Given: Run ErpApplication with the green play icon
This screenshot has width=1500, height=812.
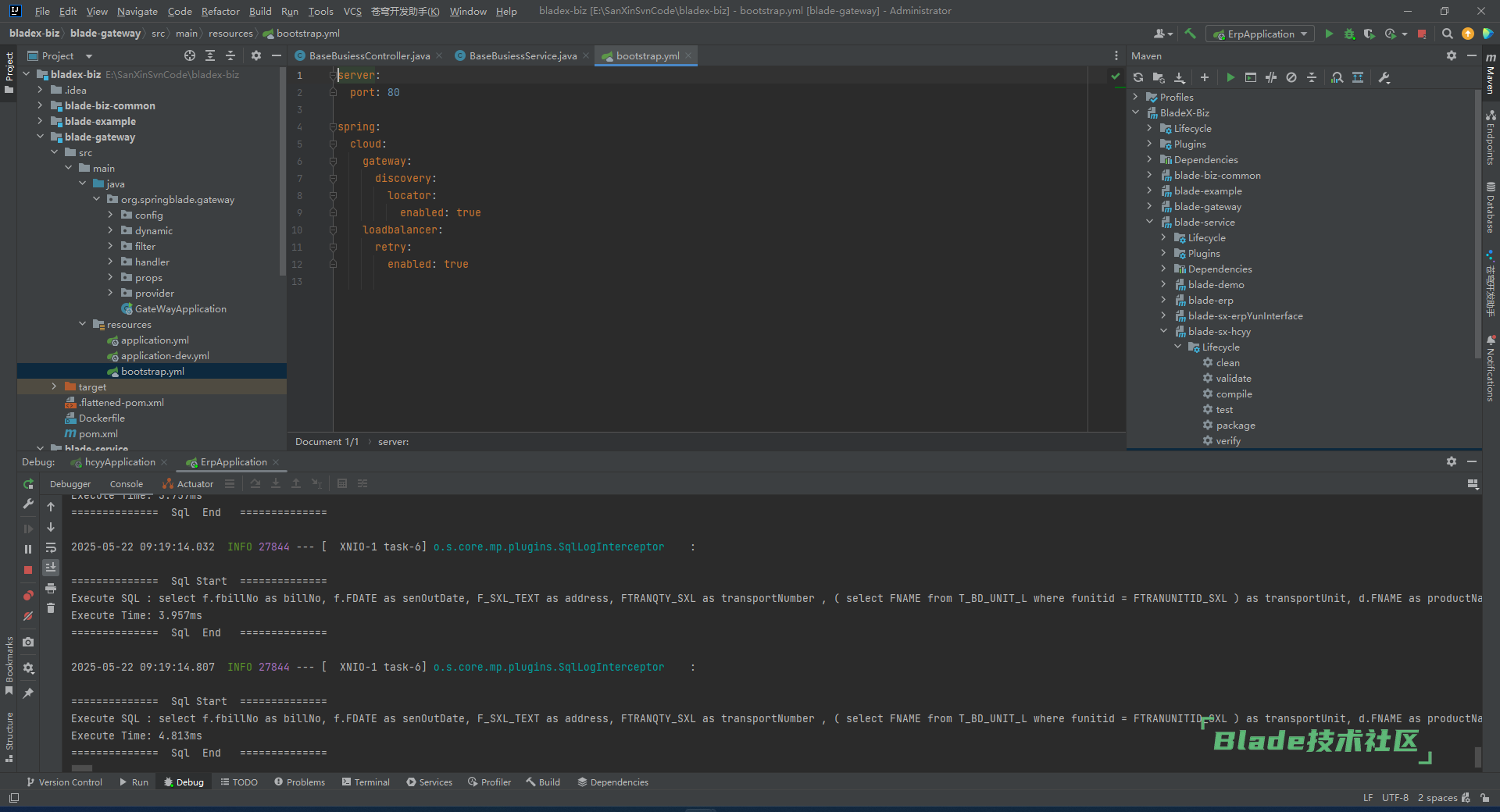Looking at the screenshot, I should click(x=1329, y=34).
